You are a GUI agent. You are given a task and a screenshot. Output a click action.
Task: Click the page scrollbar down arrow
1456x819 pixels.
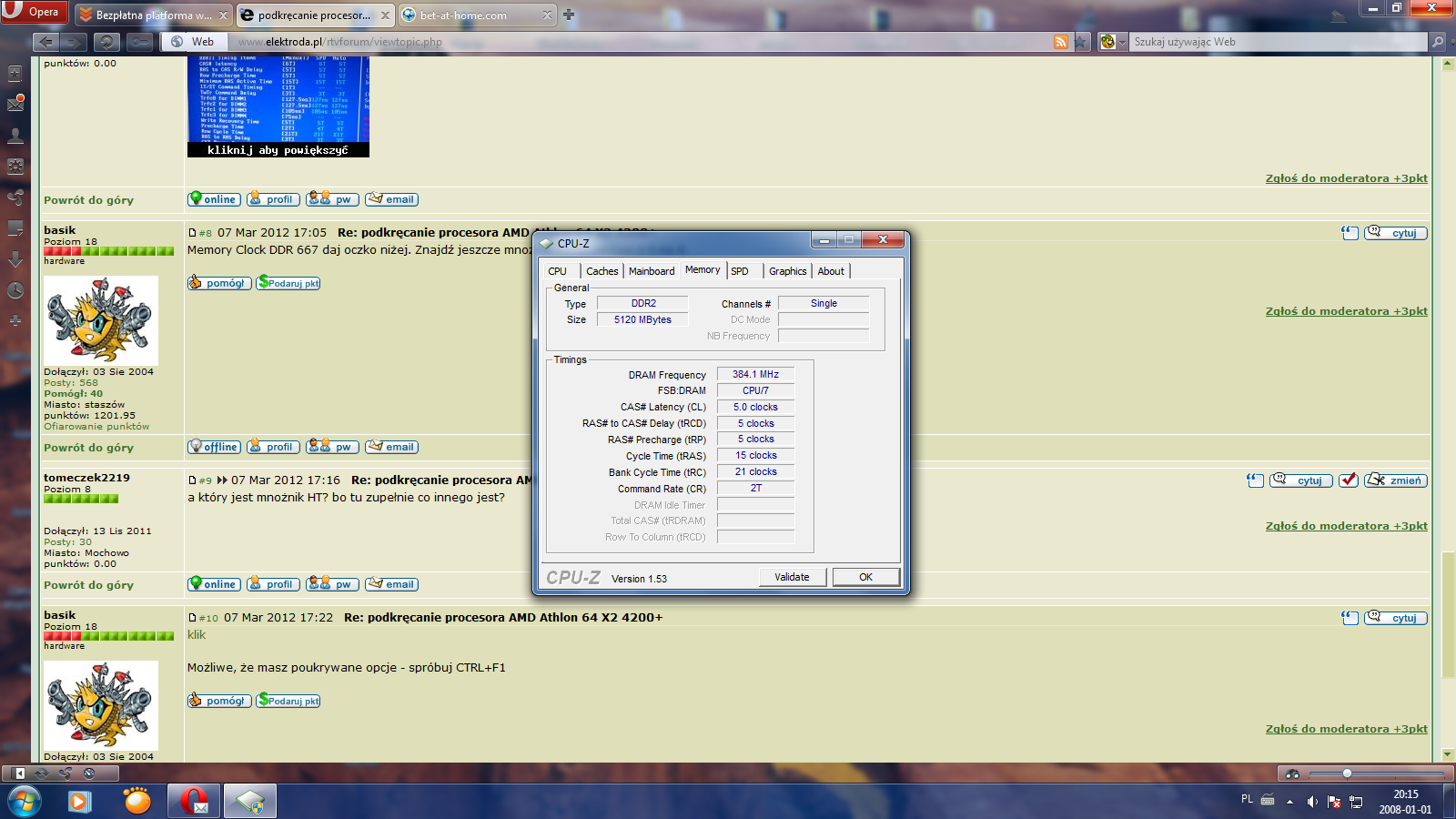click(1448, 754)
